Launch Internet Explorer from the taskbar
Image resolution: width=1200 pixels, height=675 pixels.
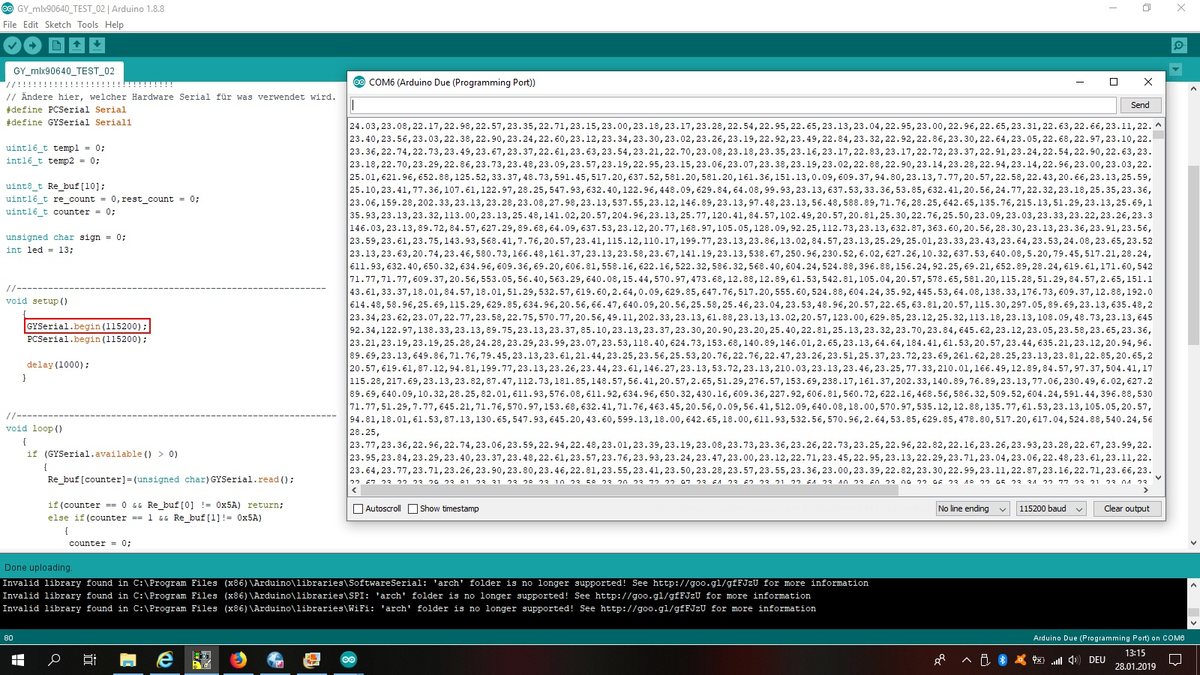pyautogui.click(x=166, y=660)
